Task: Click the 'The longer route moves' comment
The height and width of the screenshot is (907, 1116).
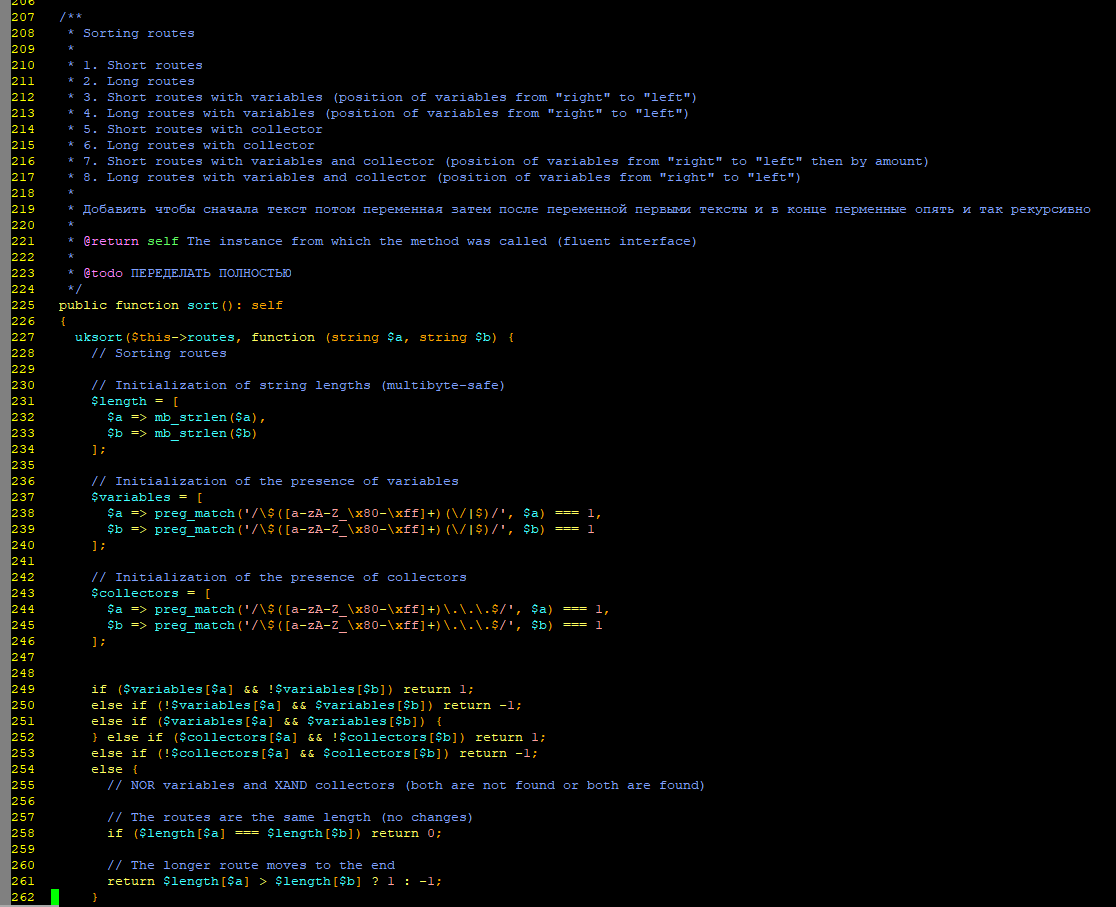Action: point(250,865)
